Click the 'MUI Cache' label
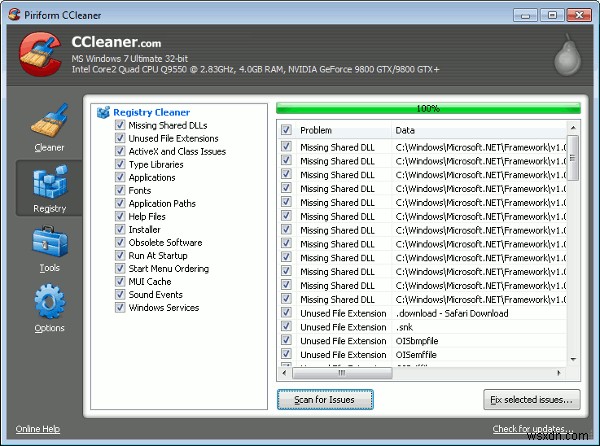Image resolution: width=600 pixels, height=446 pixels. [x=150, y=282]
